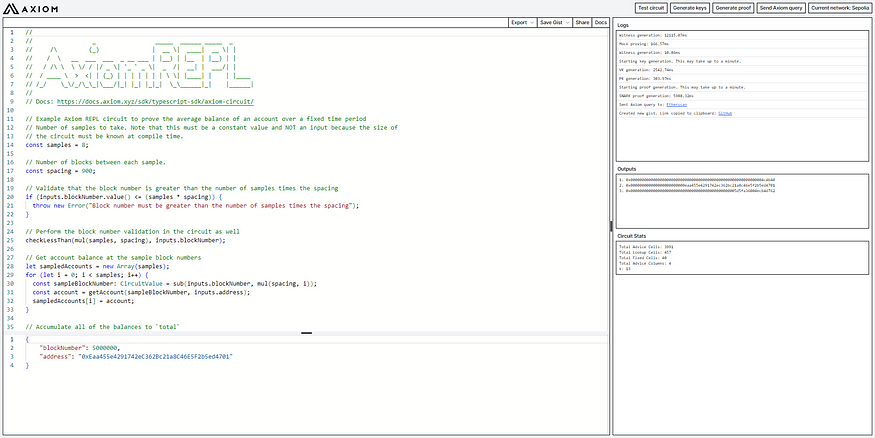Screen dimensions: 875x438
Task: Click the 'const samples = 8;' code line
Action: point(57,145)
